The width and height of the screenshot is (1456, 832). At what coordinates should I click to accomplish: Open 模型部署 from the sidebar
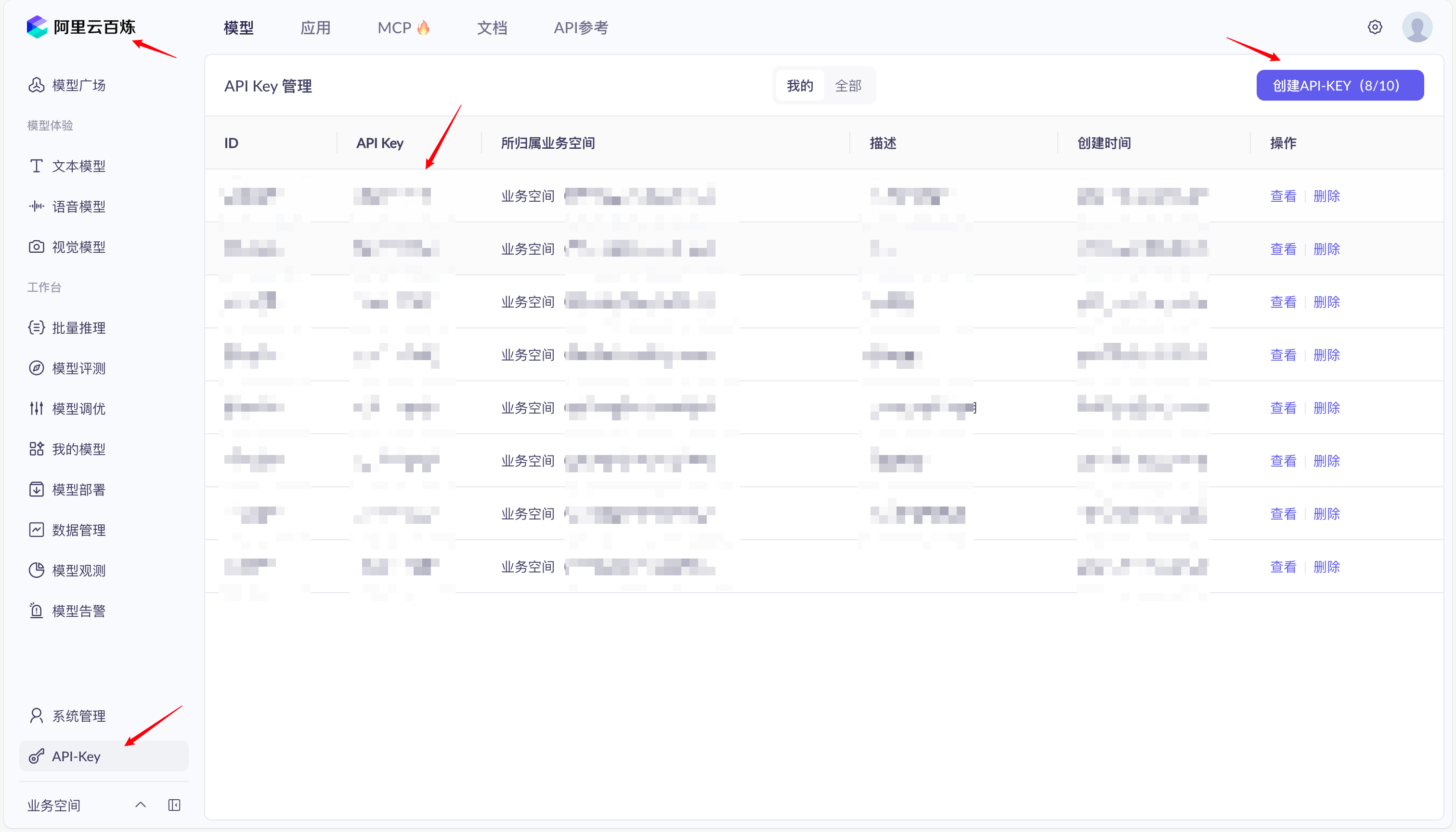pyautogui.click(x=78, y=489)
